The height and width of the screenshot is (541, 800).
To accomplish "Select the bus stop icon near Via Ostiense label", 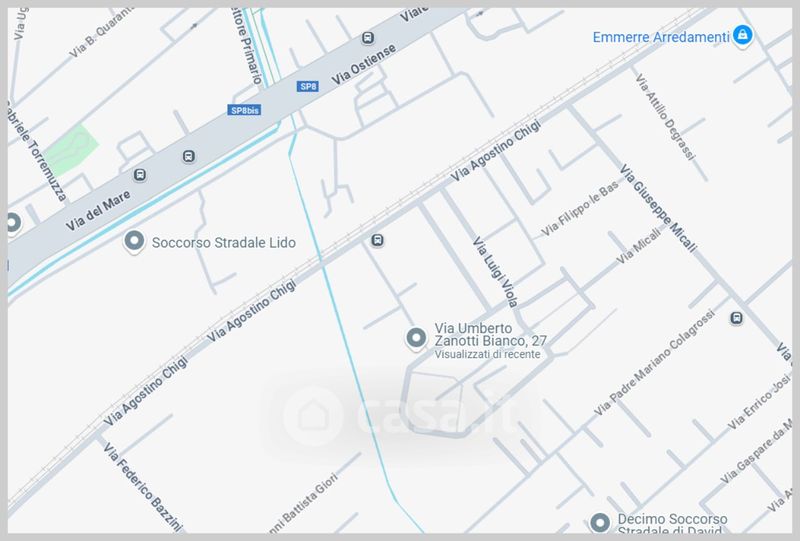I will [x=367, y=38].
